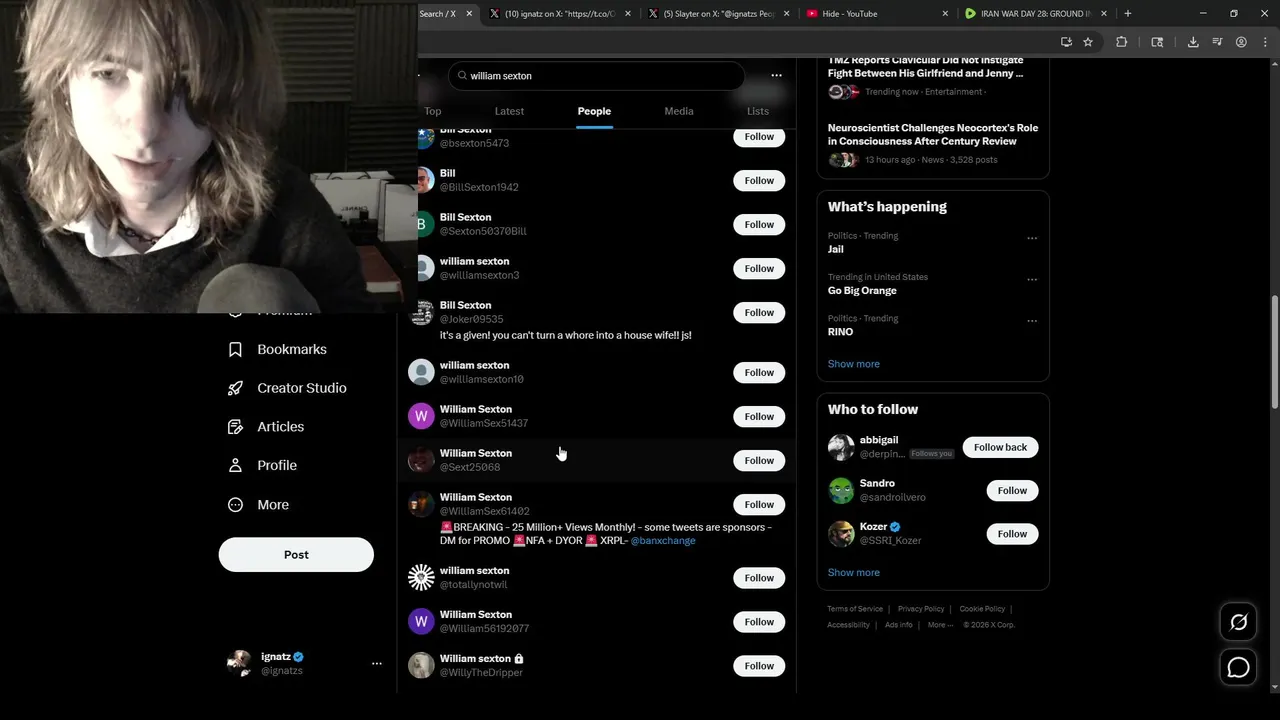
Task: Open the Profile person icon
Action: 236,465
